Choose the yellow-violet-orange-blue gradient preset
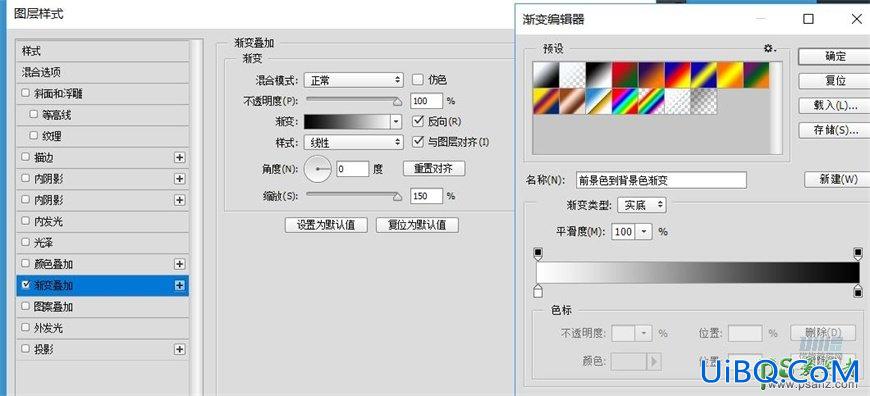The image size is (870, 396). [x=547, y=101]
